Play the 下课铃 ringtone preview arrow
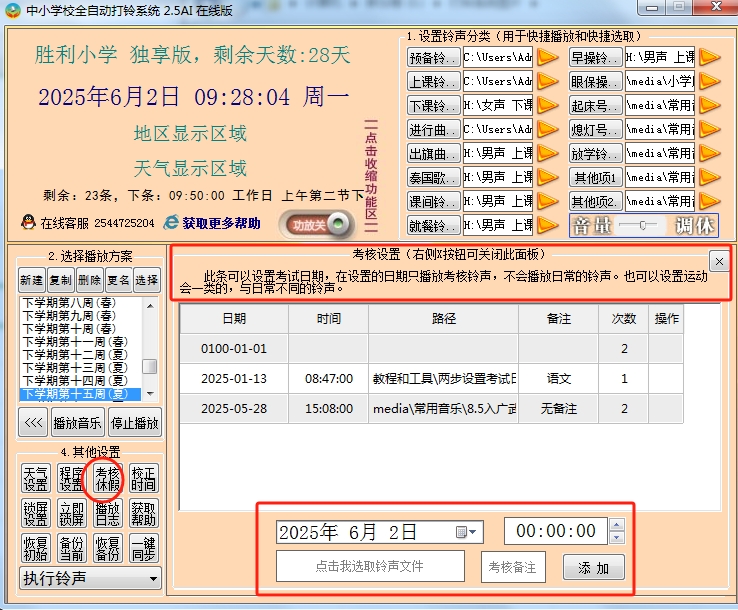Image resolution: width=738 pixels, height=610 pixels. click(547, 105)
